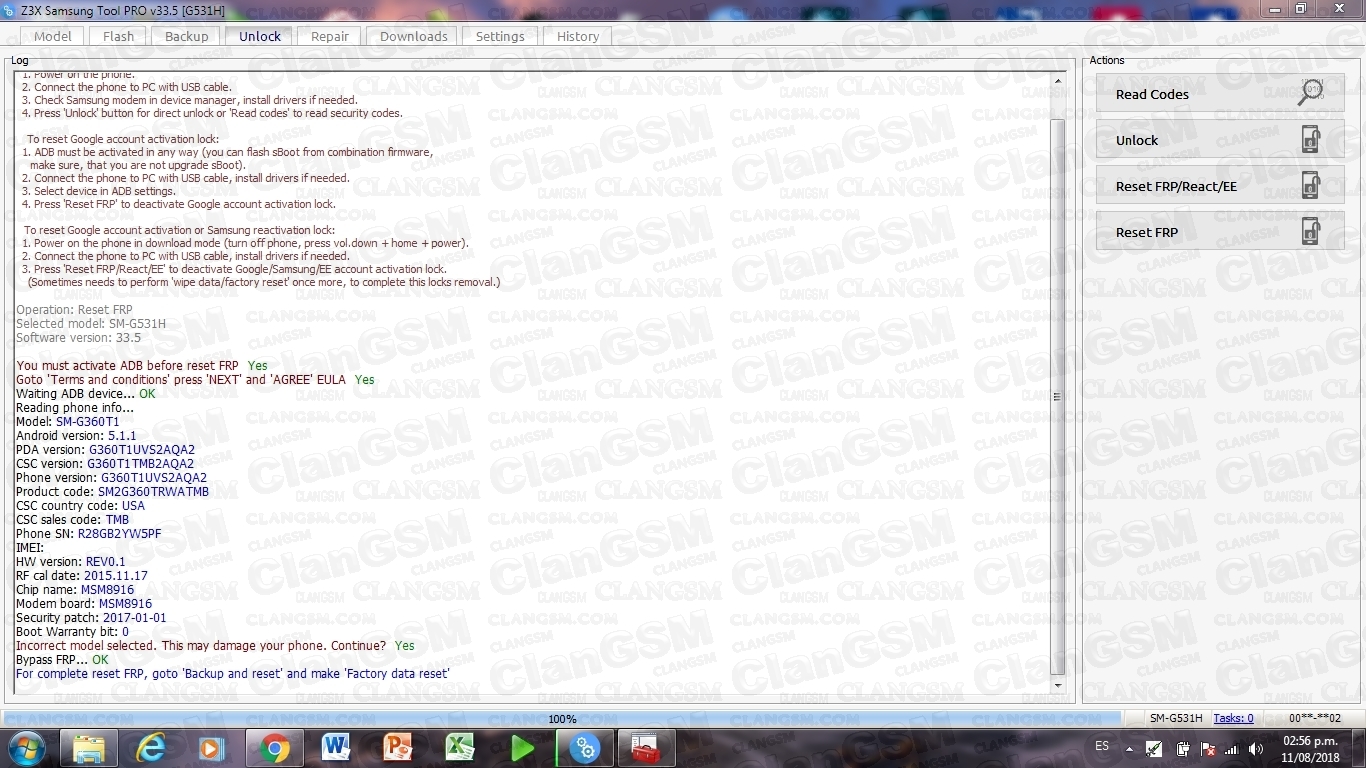Open Excel from the taskbar

point(460,748)
